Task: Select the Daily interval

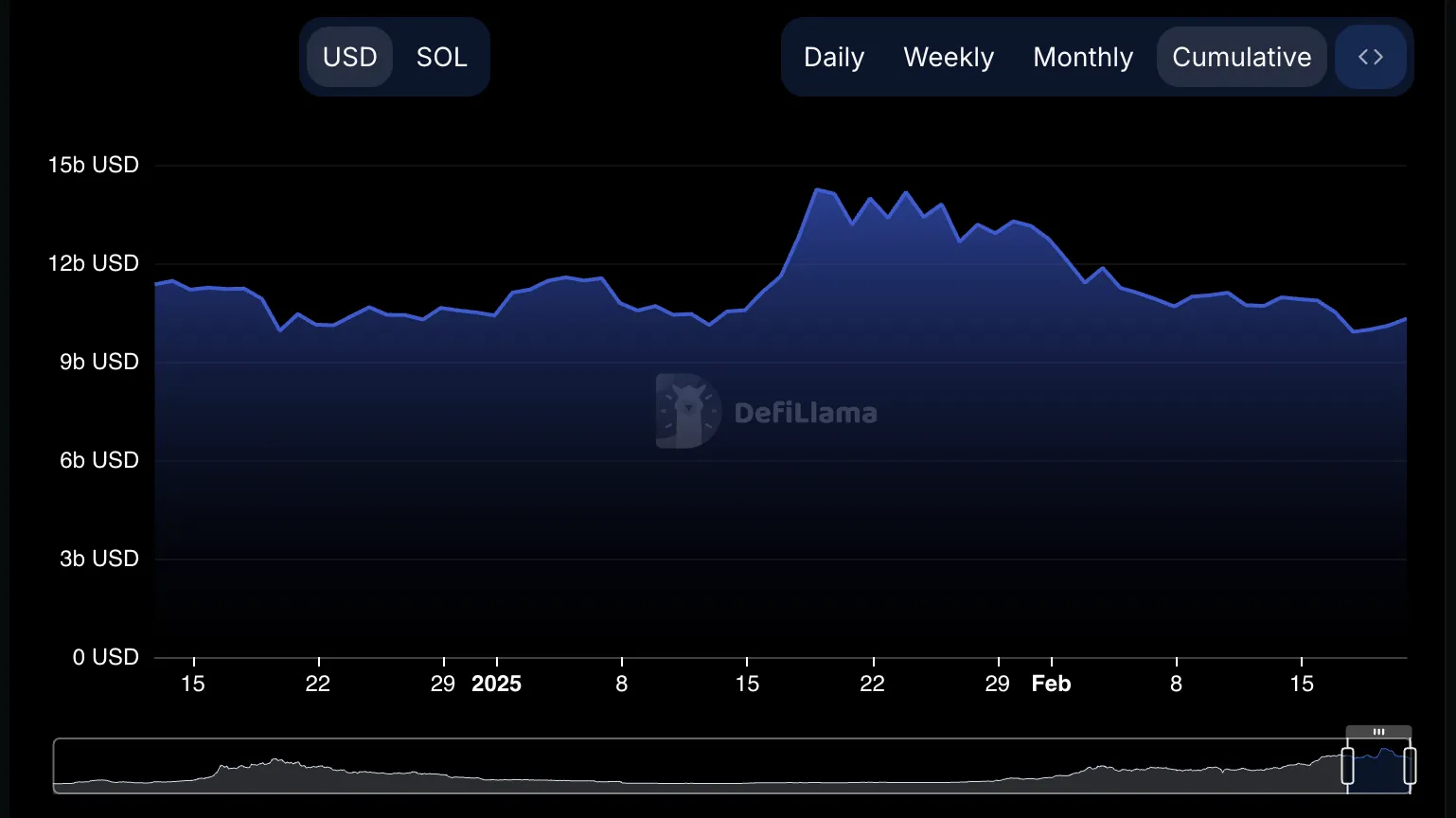Action: pos(834,57)
